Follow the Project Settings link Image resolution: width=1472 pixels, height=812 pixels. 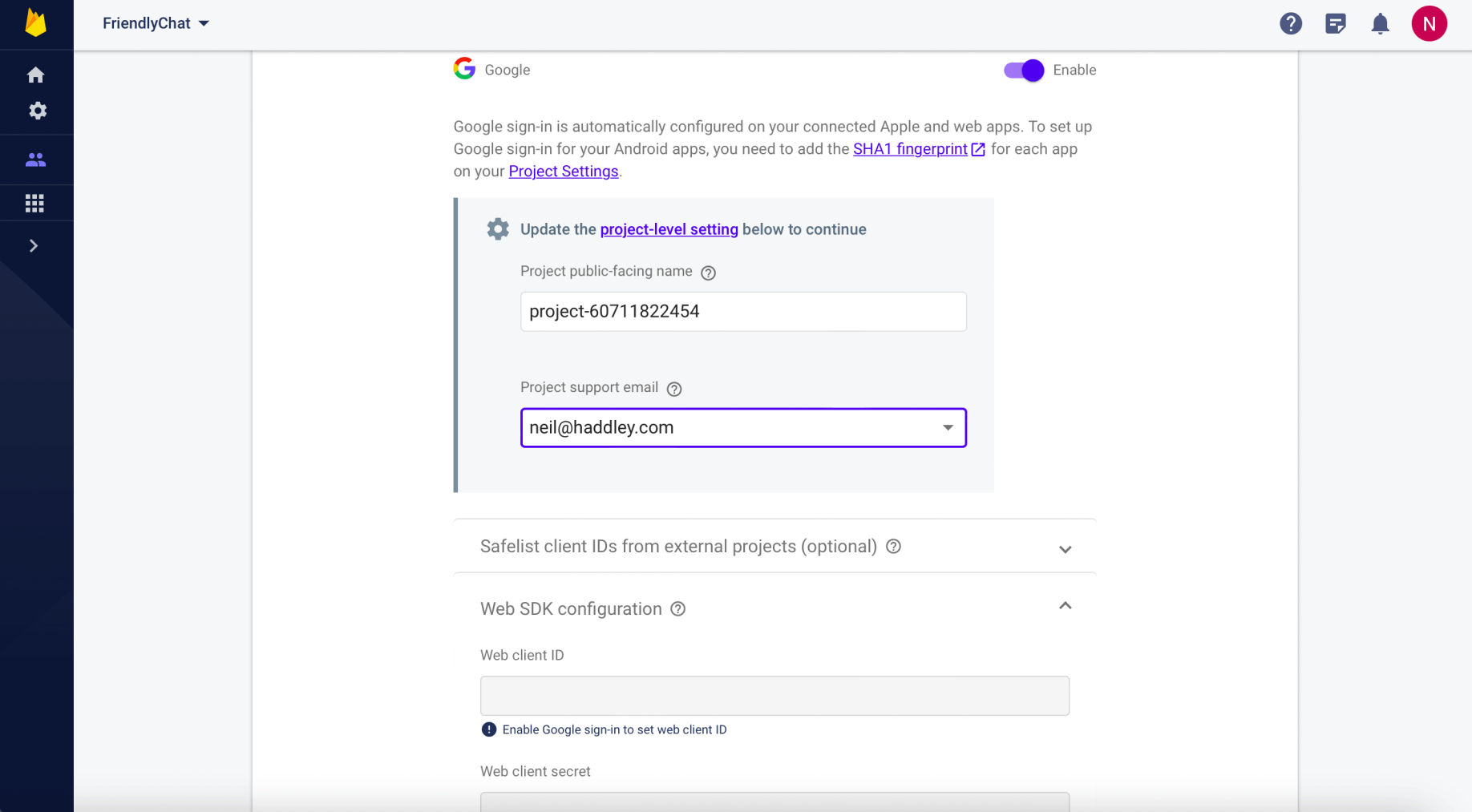pos(563,172)
